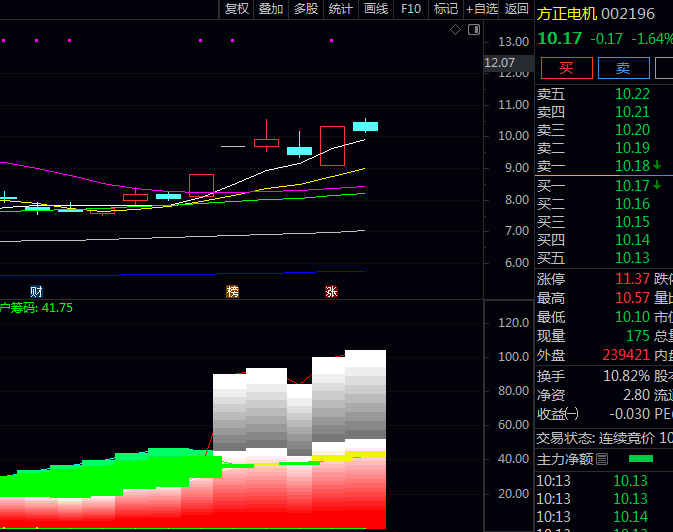Viewport: 673px width, 532px height.
Task: Click the stock code 002196
Action: [x=628, y=14]
